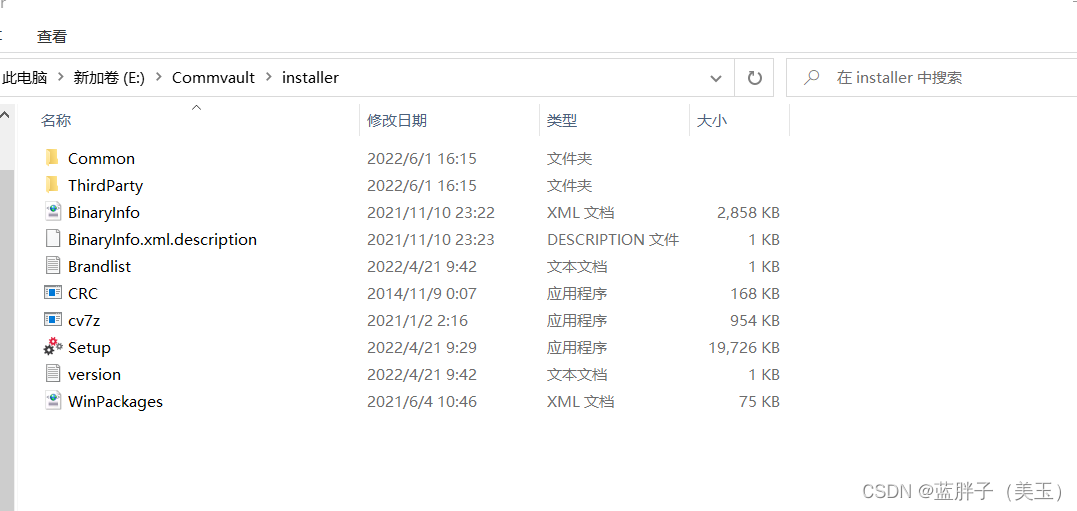Image resolution: width=1077 pixels, height=511 pixels.
Task: Click the 75 KB size value
Action: click(760, 401)
